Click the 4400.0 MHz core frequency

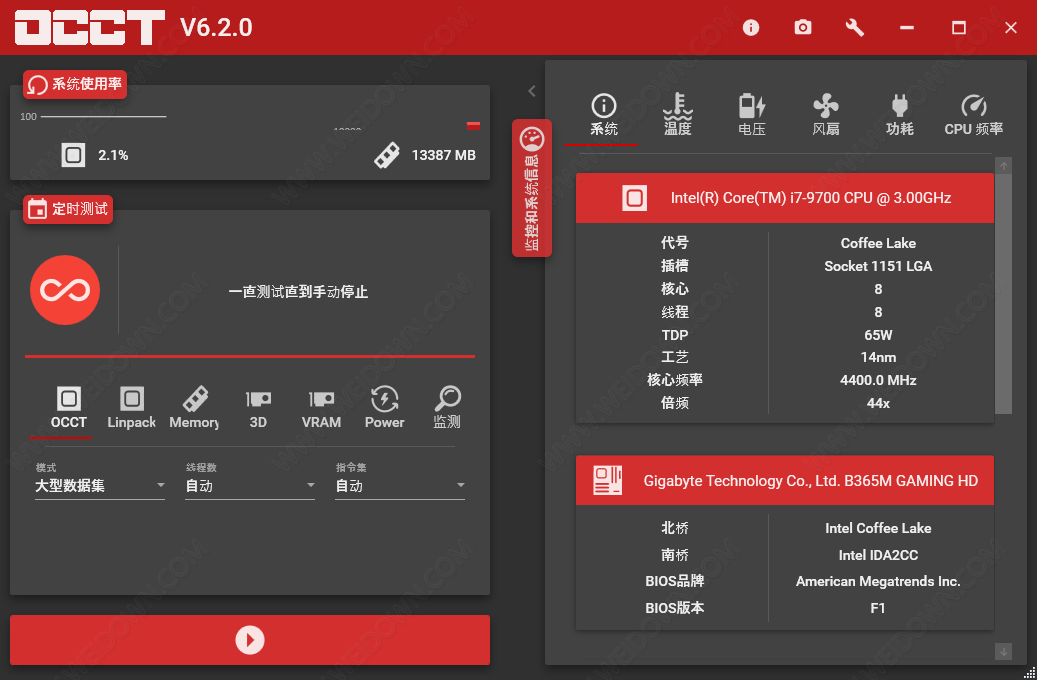(x=878, y=380)
